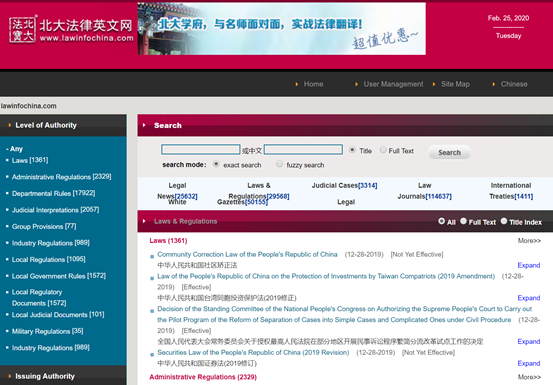Screen dimensions: 553x385
Task: Choose exact search mode
Action: (216, 164)
